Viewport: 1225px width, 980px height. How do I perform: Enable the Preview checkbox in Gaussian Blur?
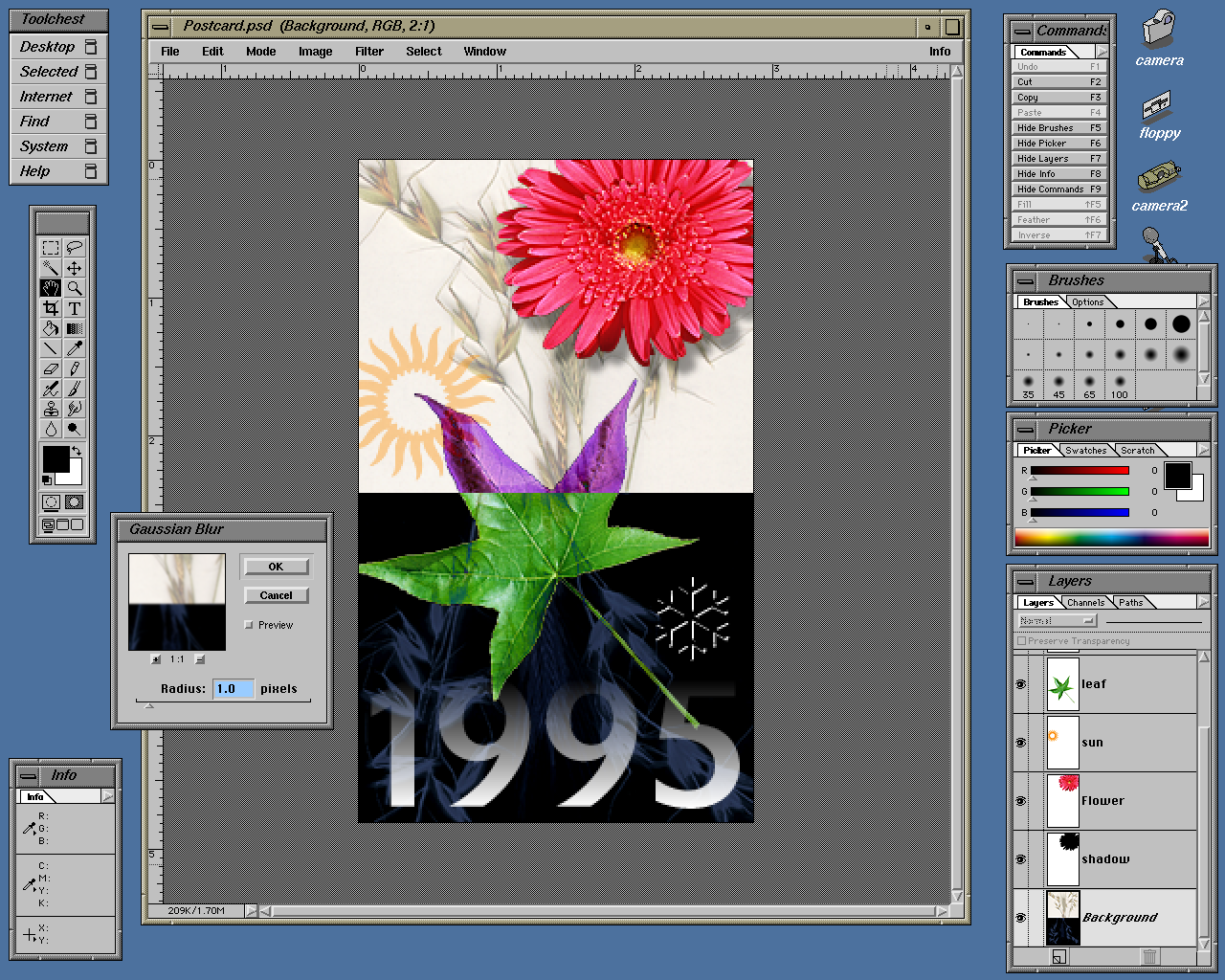[x=249, y=625]
